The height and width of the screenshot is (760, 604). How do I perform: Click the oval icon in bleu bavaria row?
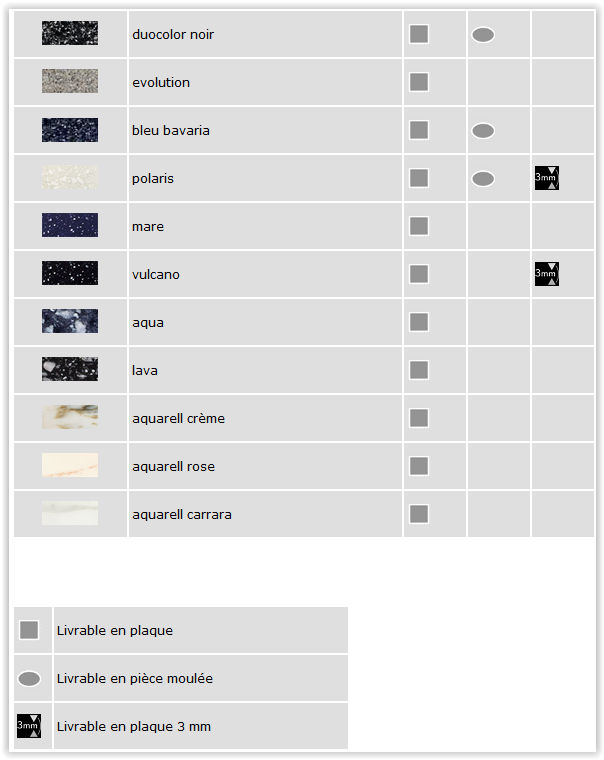click(x=483, y=130)
